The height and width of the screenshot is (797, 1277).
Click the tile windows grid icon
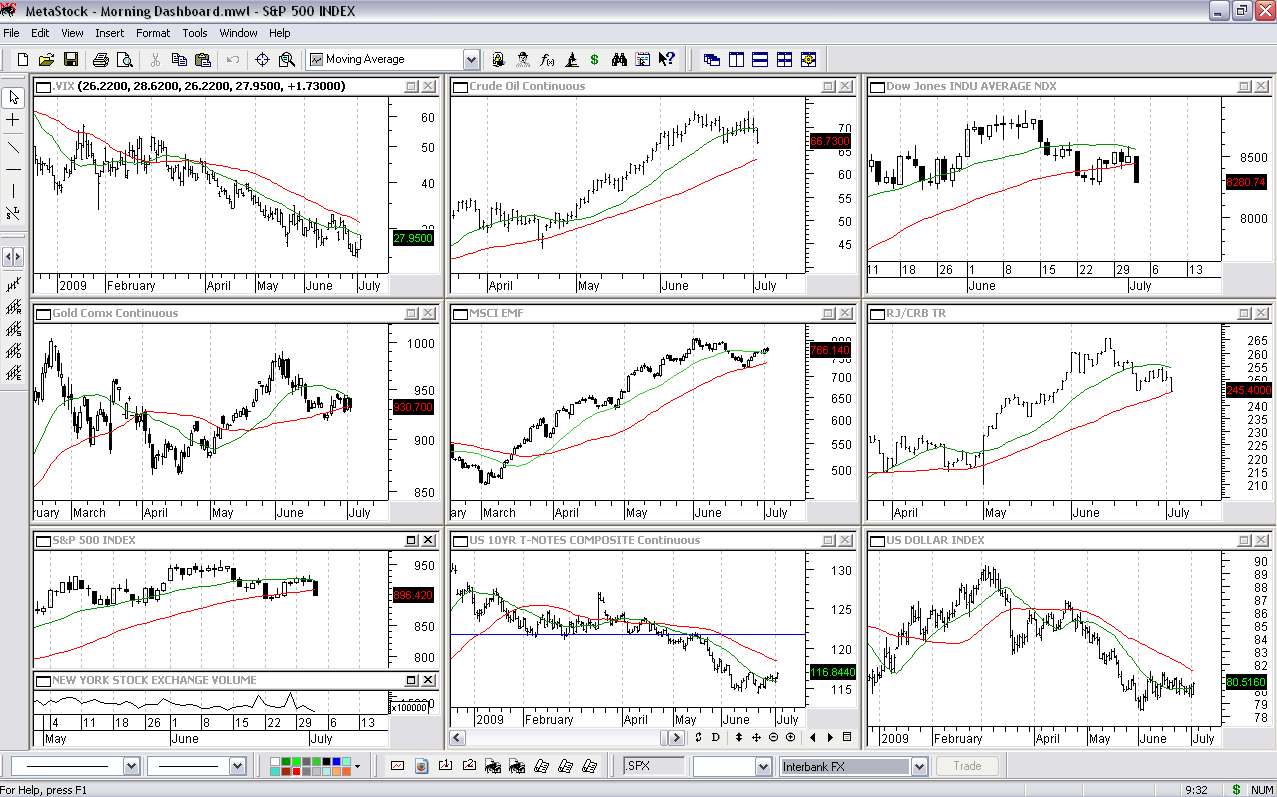click(x=784, y=59)
